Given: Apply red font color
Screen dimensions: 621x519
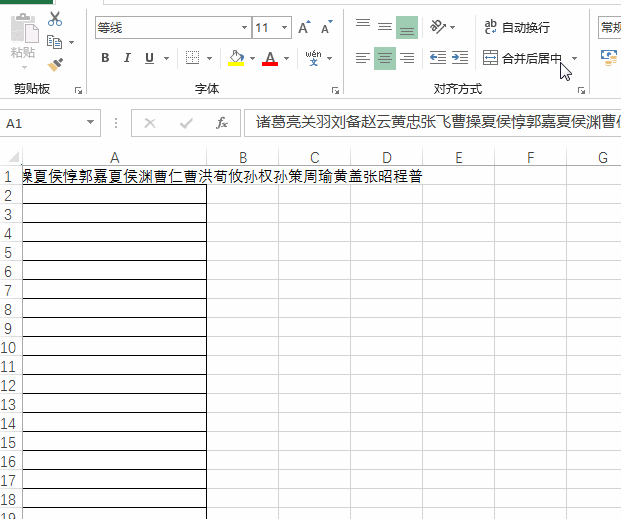Looking at the screenshot, I should click(x=270, y=58).
